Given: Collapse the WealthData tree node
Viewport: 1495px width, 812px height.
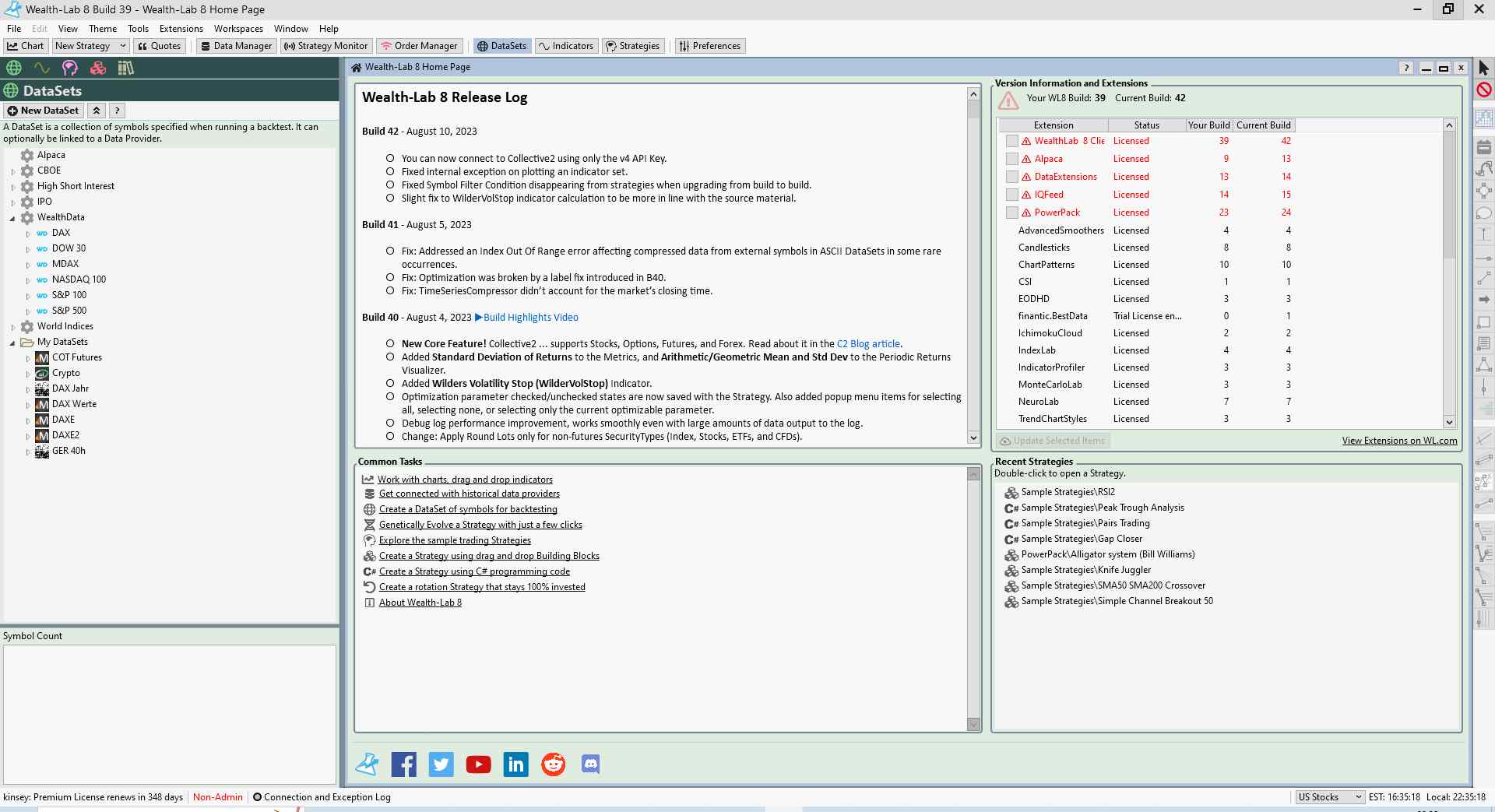Looking at the screenshot, I should [x=12, y=218].
